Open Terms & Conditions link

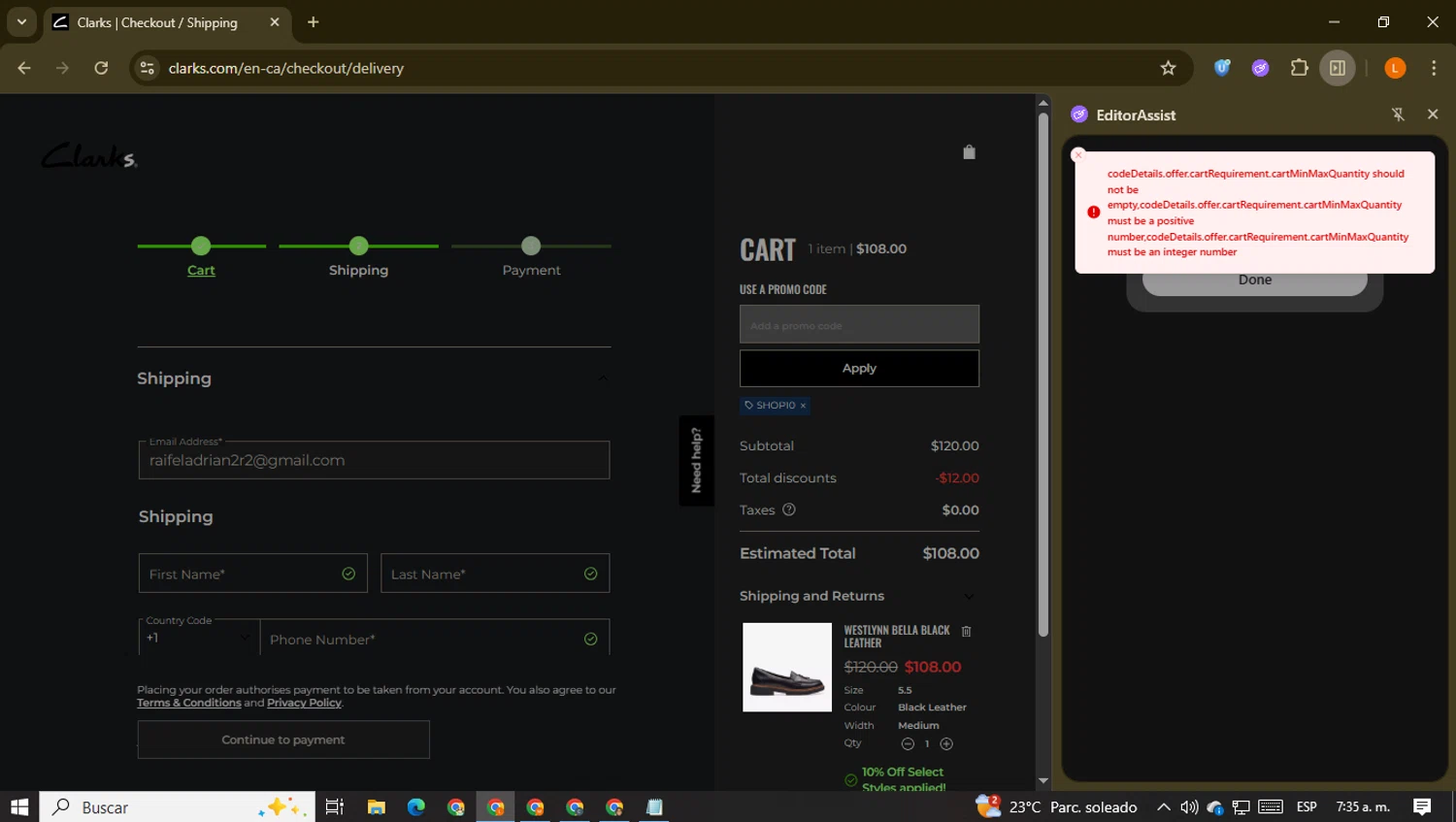[189, 704]
